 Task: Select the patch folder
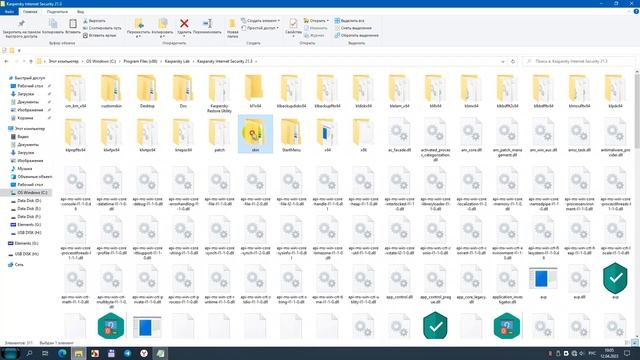[219, 135]
